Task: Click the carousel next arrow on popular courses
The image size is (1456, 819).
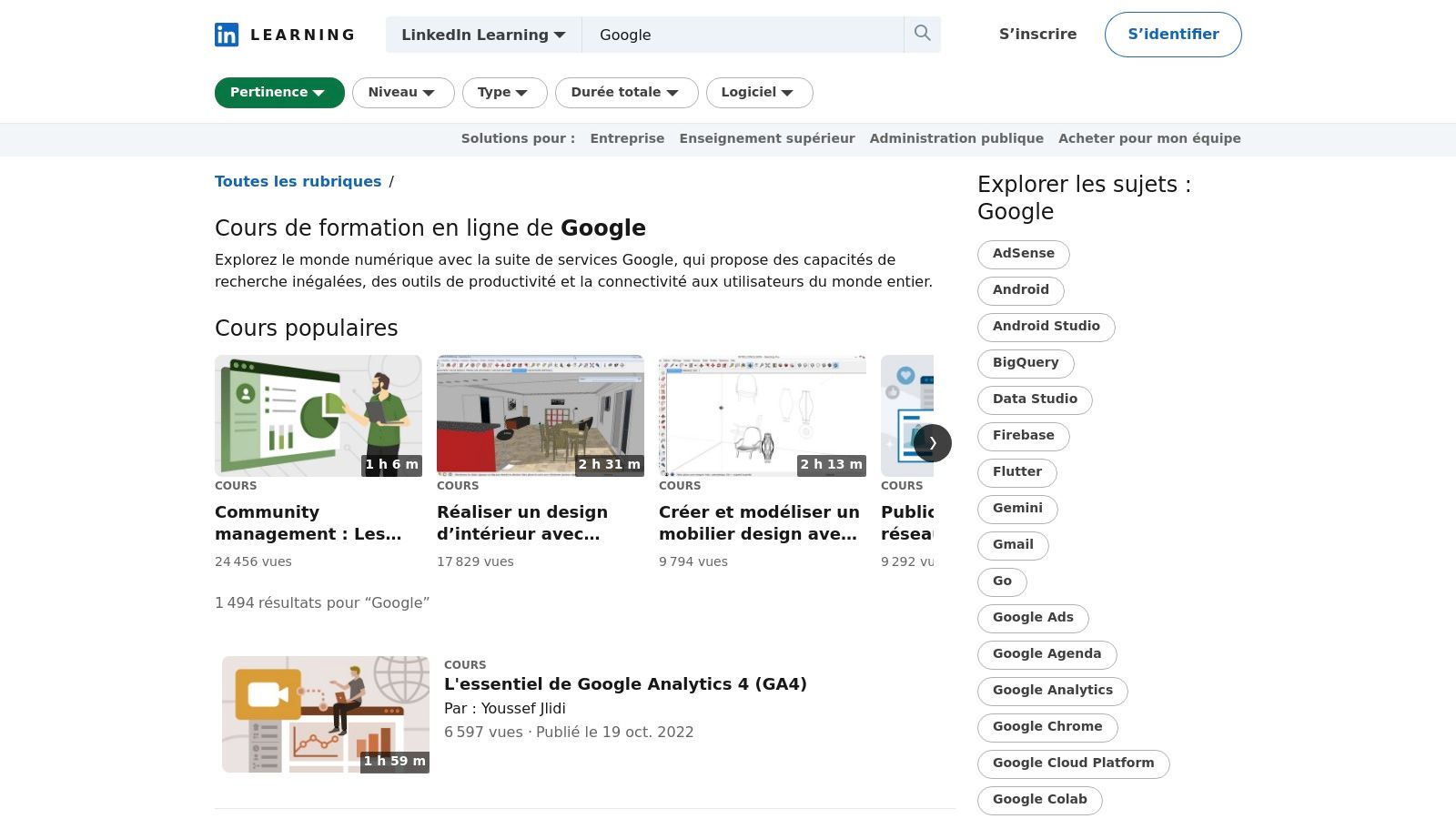Action: tap(933, 442)
